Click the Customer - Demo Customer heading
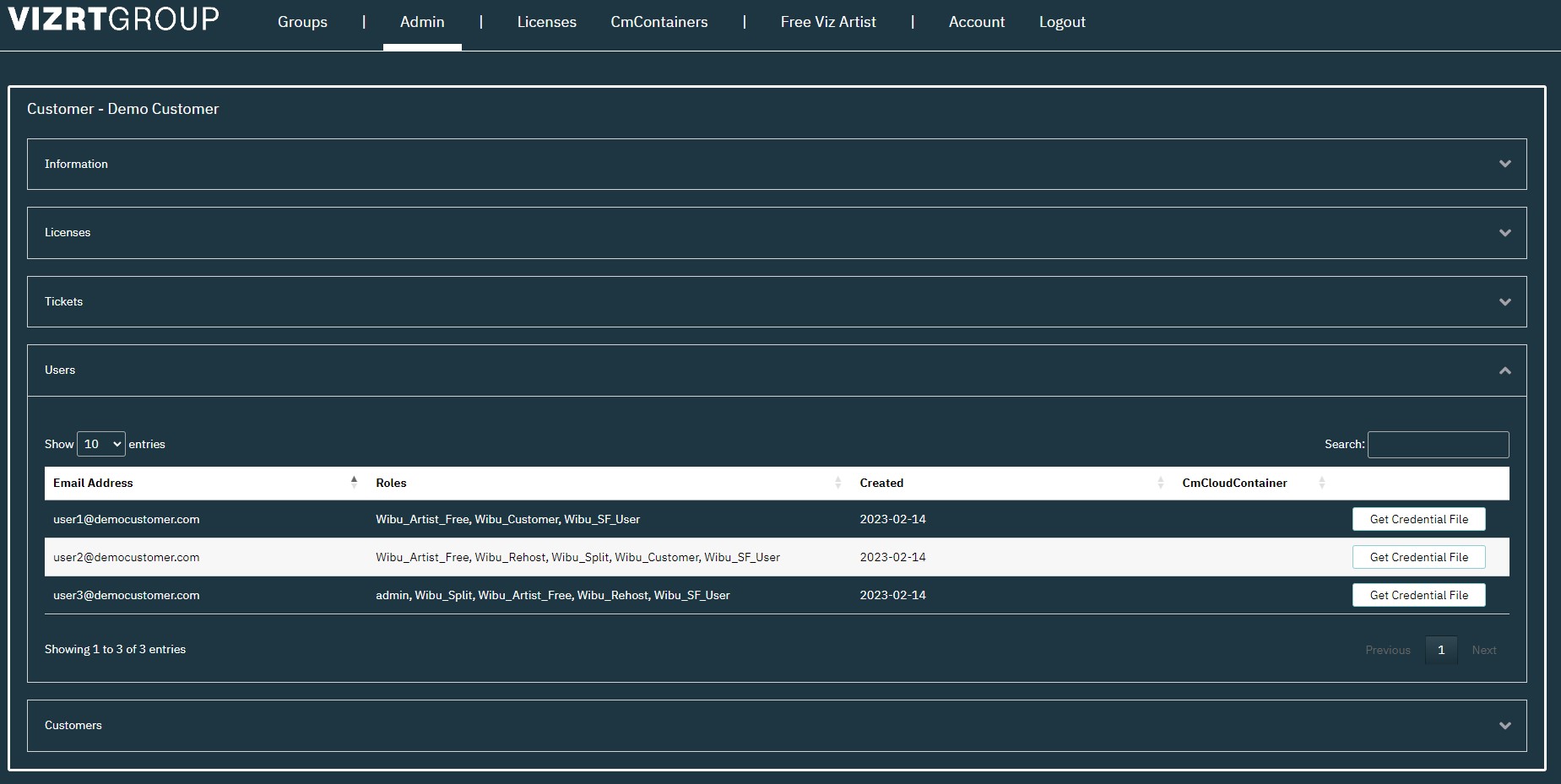Image resolution: width=1561 pixels, height=784 pixels. click(122, 109)
